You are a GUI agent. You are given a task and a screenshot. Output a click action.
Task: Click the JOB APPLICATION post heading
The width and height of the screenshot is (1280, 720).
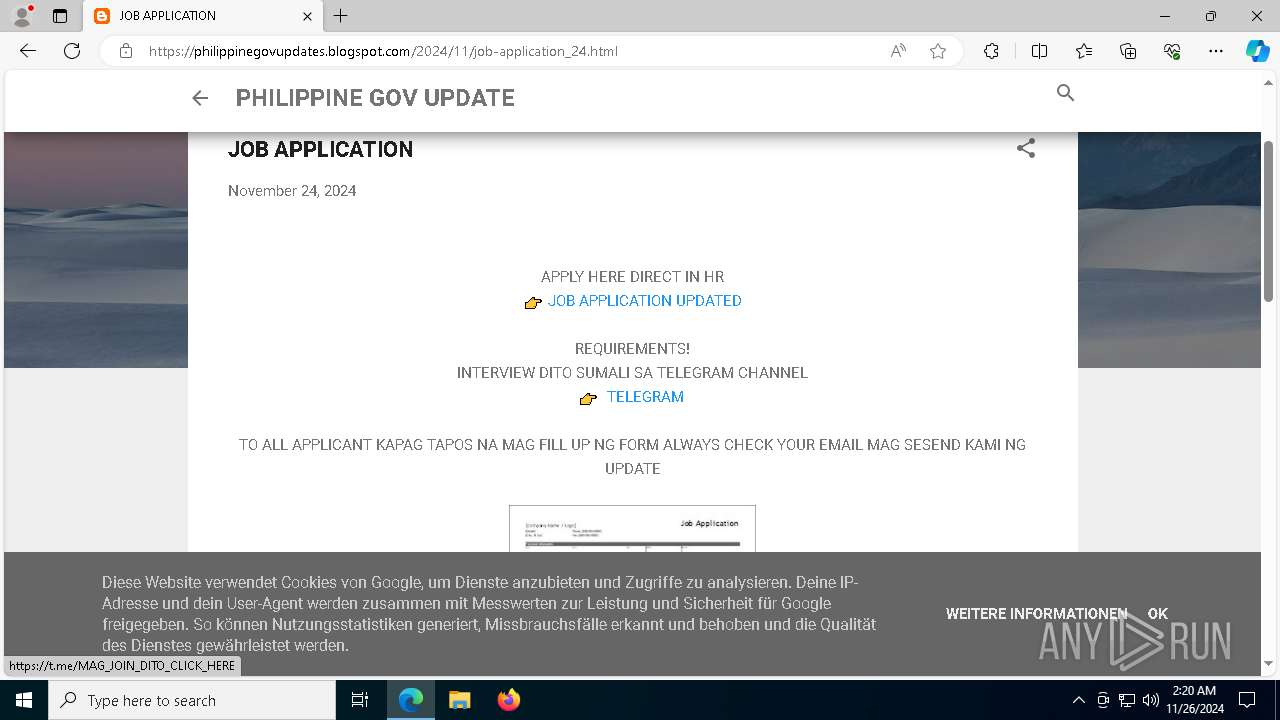pyautogui.click(x=320, y=149)
